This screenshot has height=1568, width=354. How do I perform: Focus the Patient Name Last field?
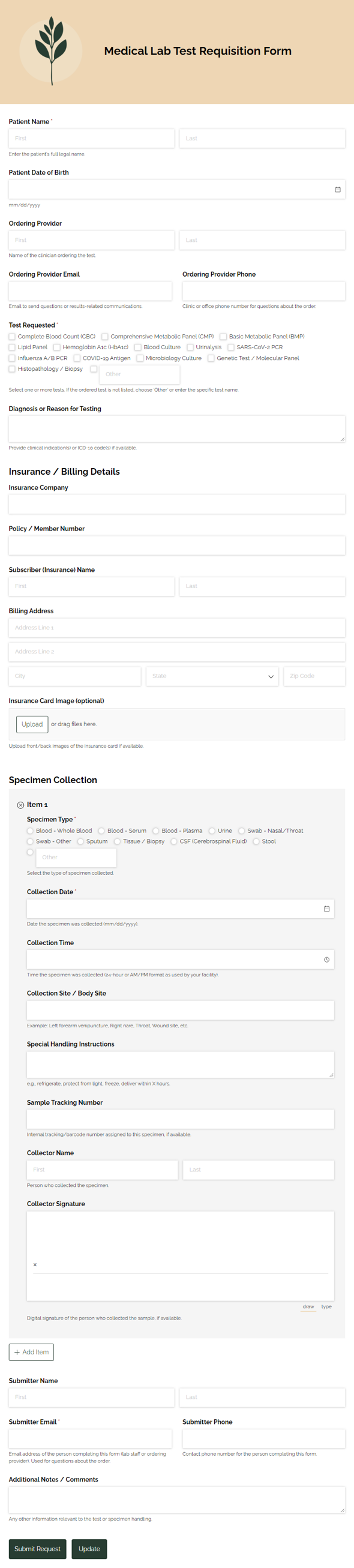point(262,138)
